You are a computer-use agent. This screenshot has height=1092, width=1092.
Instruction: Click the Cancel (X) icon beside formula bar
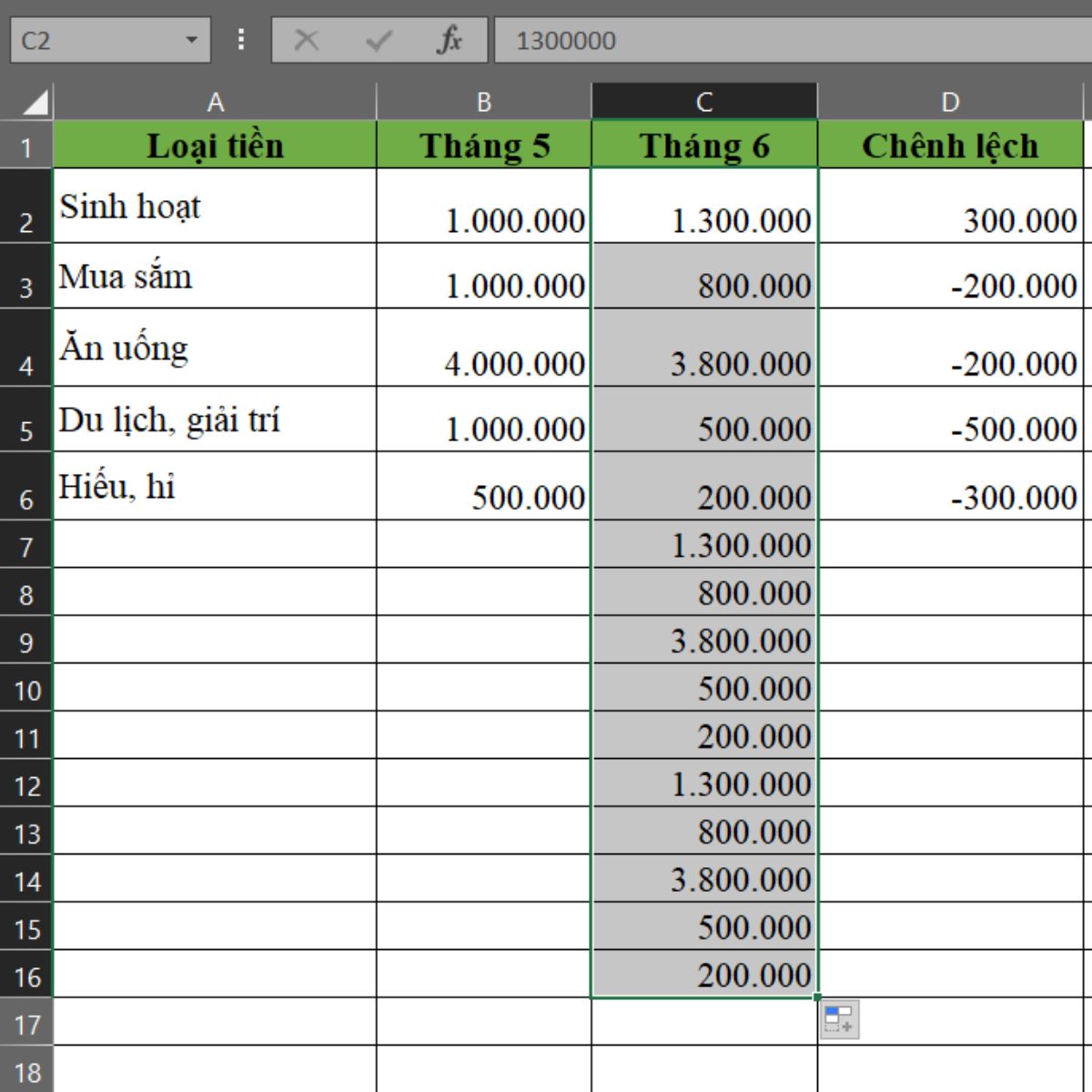coord(308,39)
